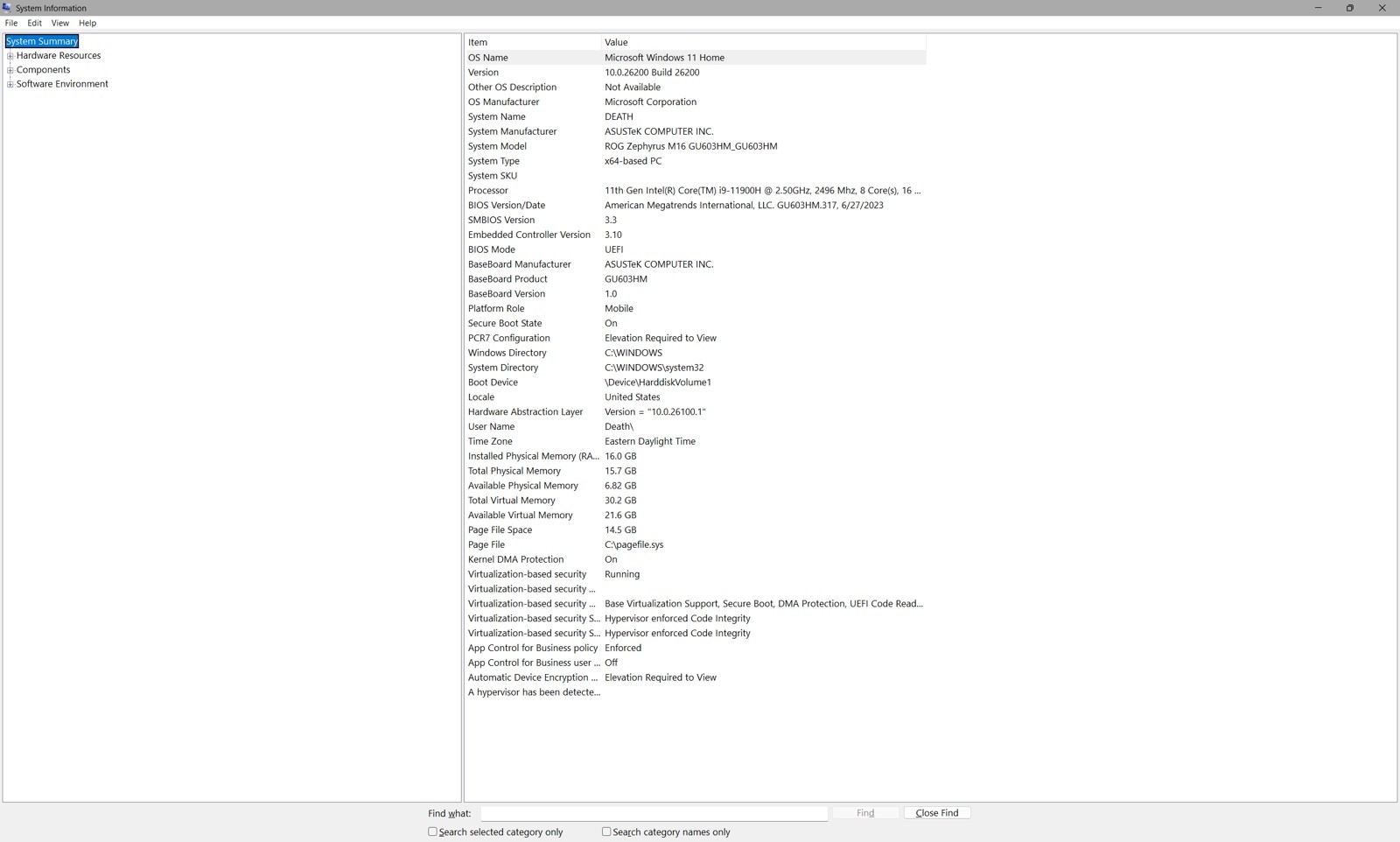This screenshot has width=1400, height=842.
Task: Select the Platform Role row
Action: tap(695, 309)
